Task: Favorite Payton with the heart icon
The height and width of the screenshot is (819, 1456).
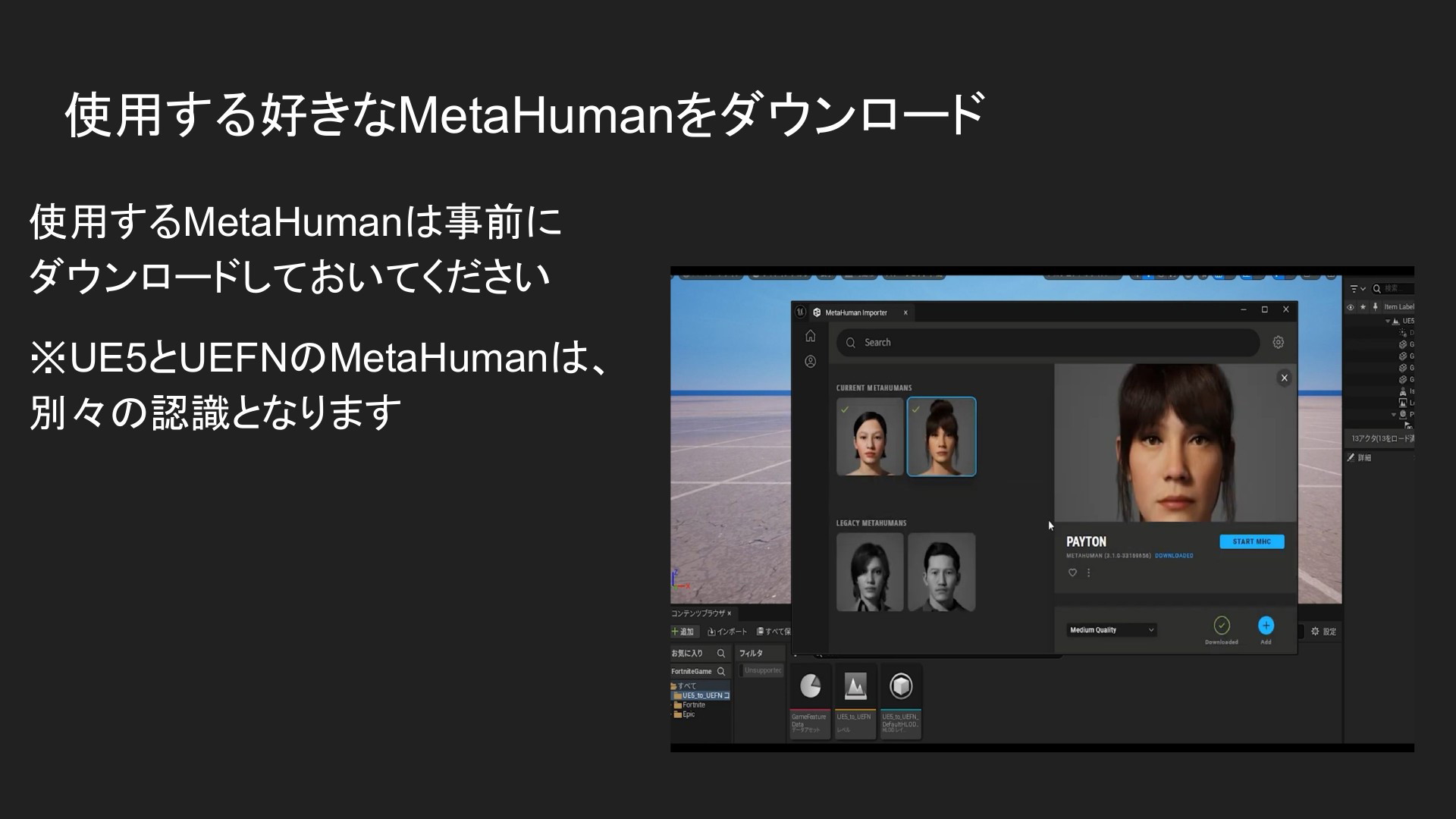Action: [x=1072, y=573]
